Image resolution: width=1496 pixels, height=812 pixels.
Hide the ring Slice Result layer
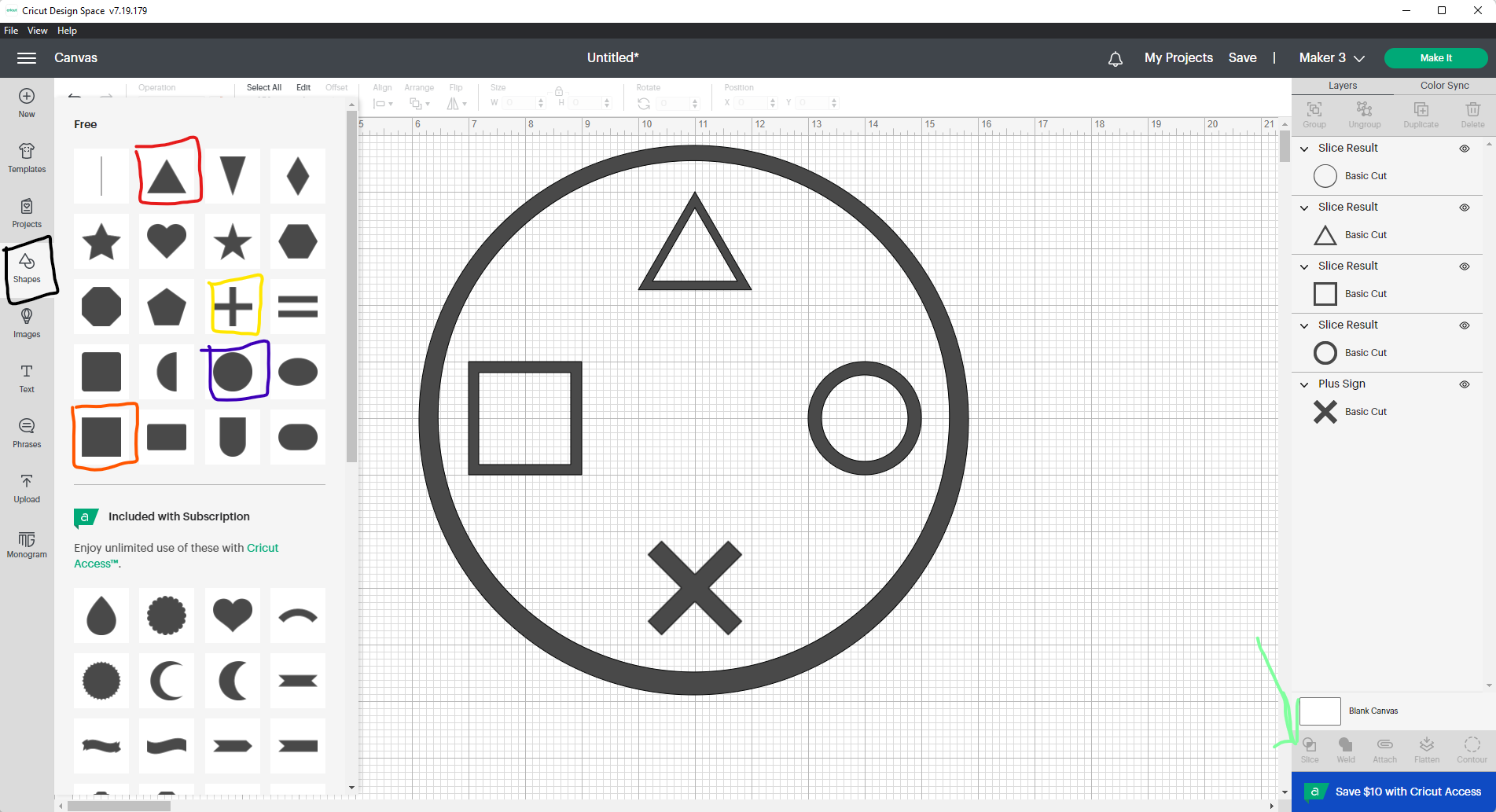pos(1465,325)
